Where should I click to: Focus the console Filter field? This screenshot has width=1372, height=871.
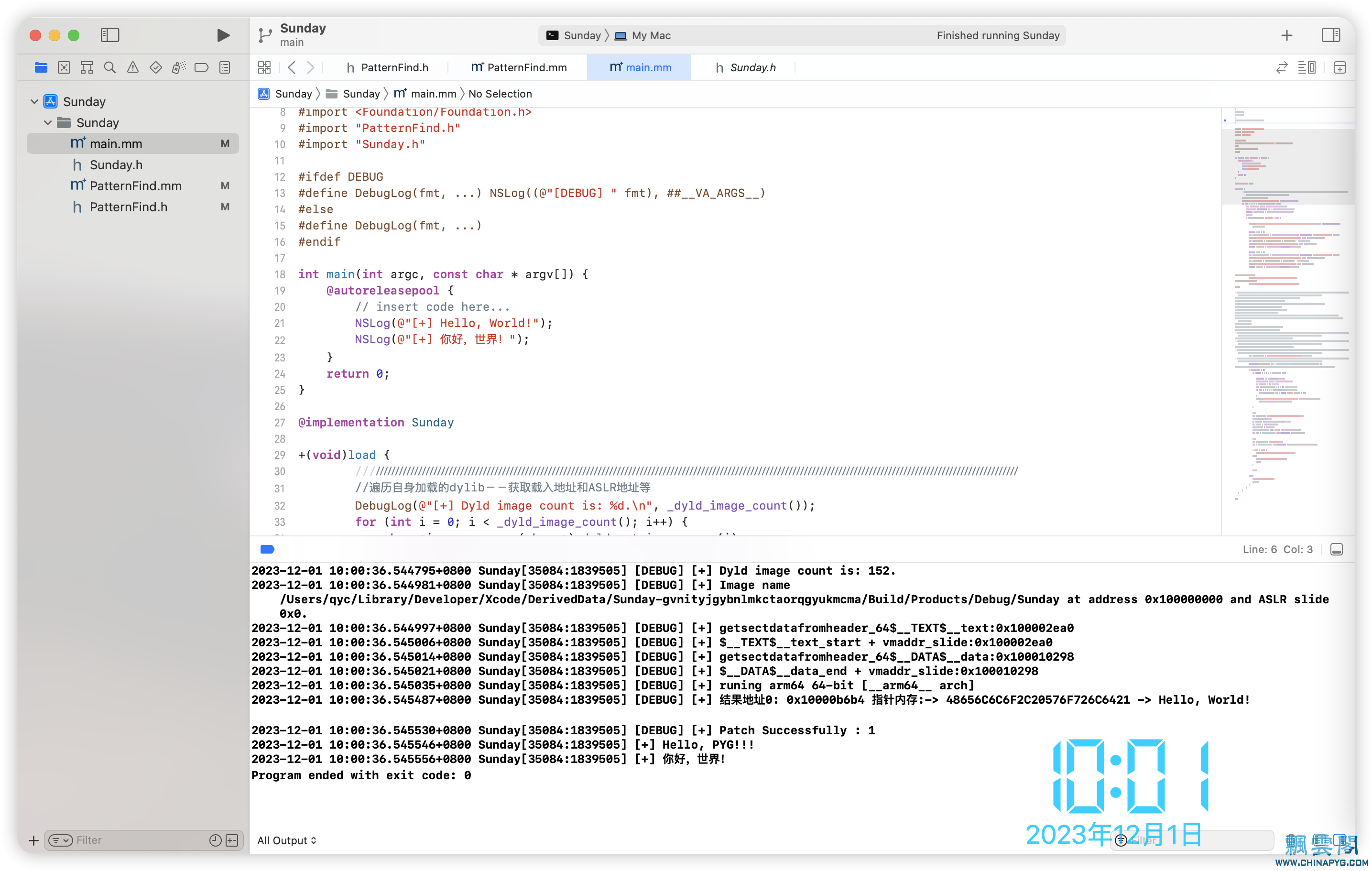(1192, 840)
